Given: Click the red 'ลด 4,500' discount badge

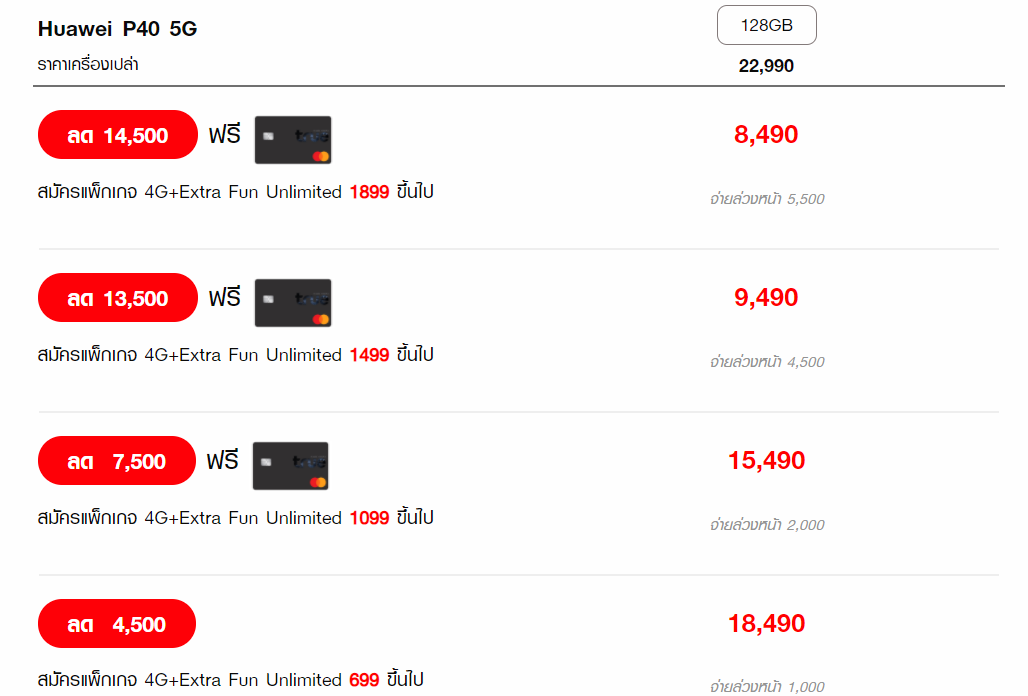Looking at the screenshot, I should pyautogui.click(x=117, y=623).
